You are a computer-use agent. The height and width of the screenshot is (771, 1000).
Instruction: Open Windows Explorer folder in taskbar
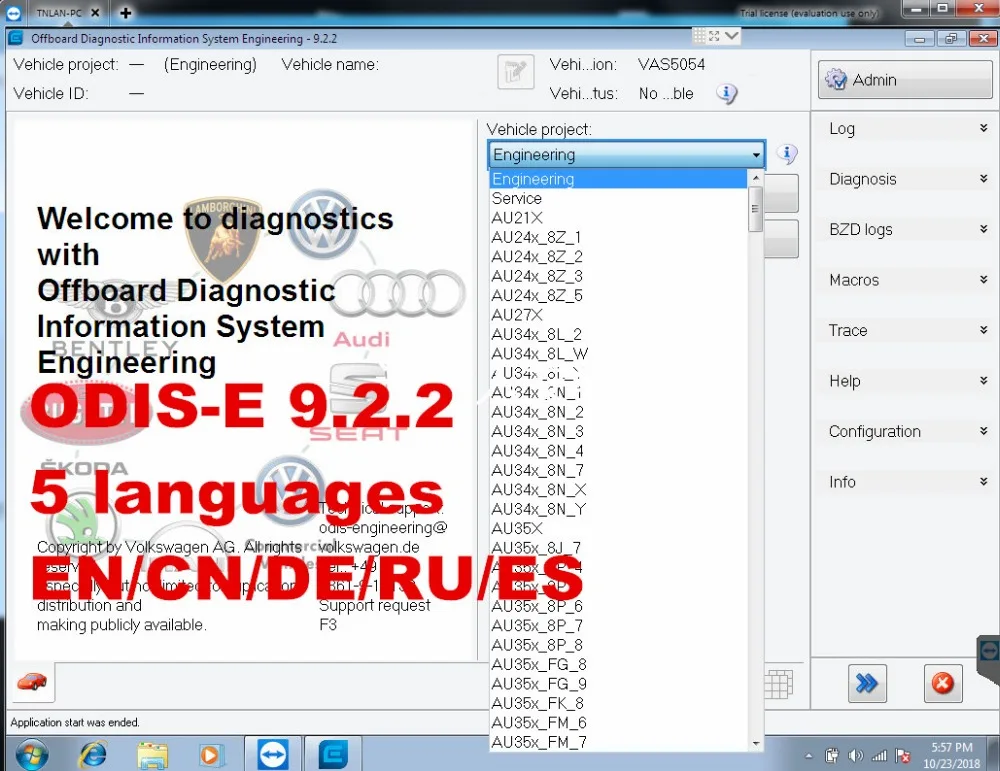click(x=152, y=756)
